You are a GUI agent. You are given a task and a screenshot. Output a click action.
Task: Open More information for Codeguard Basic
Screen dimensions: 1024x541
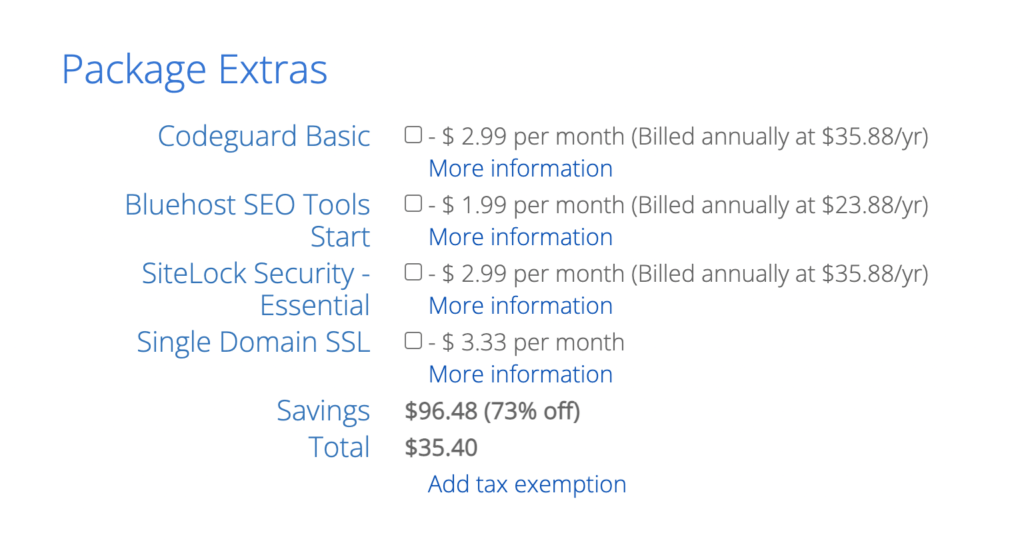click(x=520, y=169)
